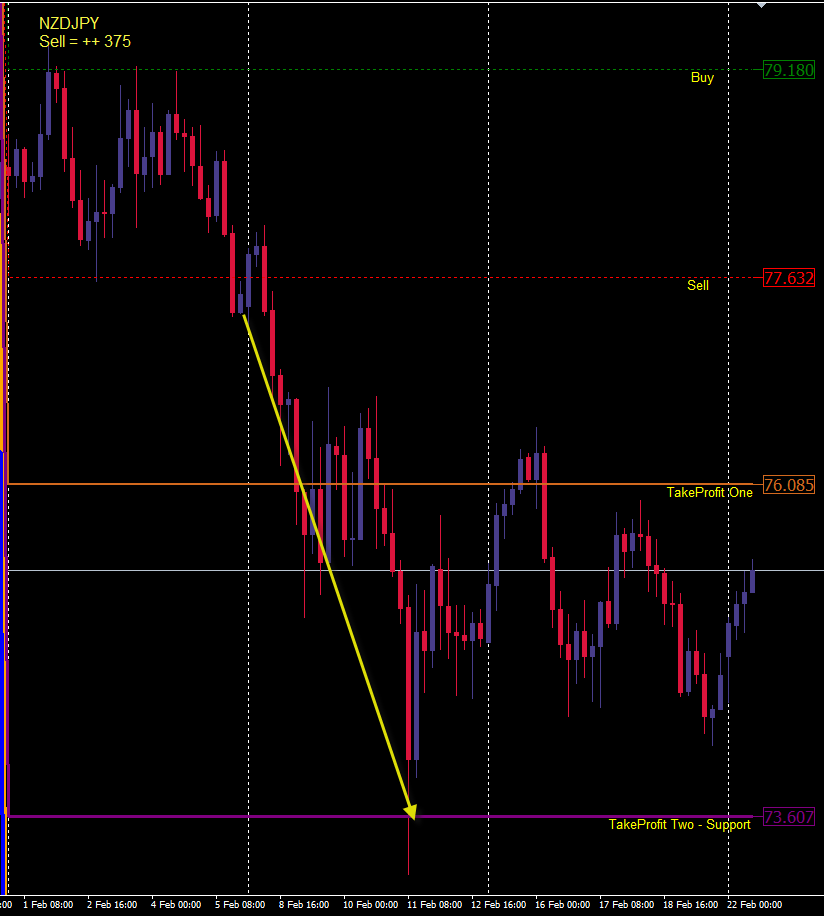
Task: Click the '4 Feb 00:00' time axis label
Action: [176, 904]
